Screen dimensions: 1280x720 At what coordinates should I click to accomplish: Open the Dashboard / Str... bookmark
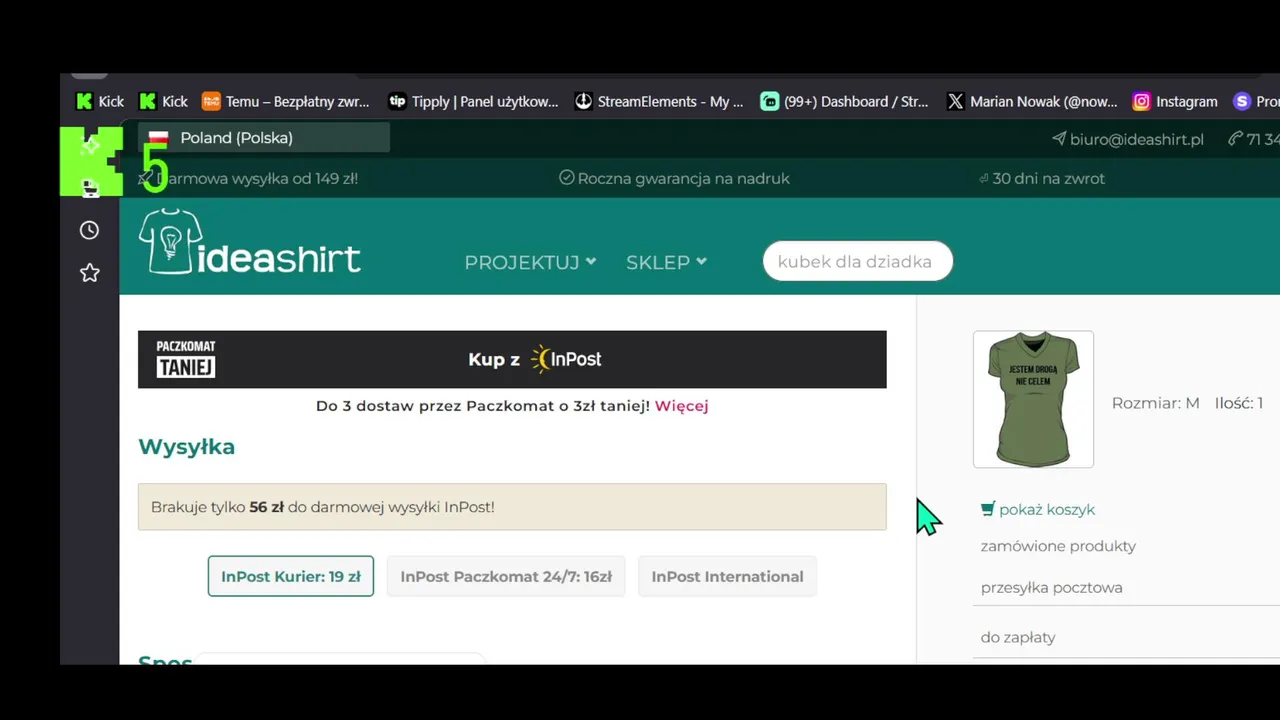[845, 101]
